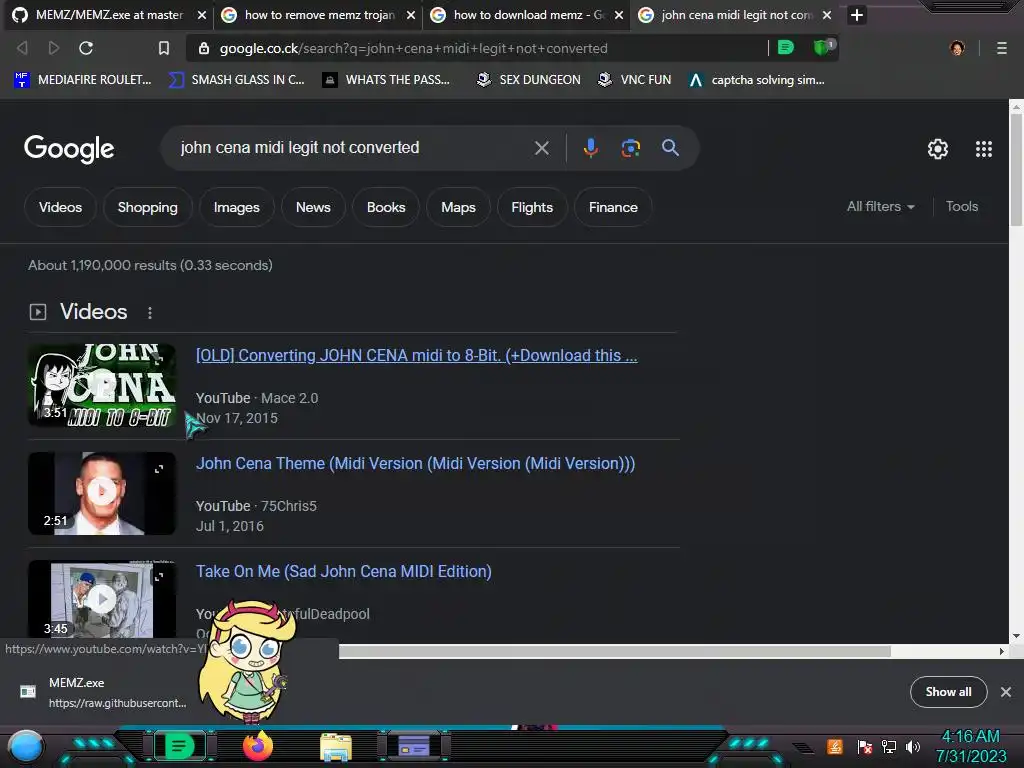Viewport: 1024px width, 768px height.
Task: Open the green shield extension icon
Action: coord(823,47)
